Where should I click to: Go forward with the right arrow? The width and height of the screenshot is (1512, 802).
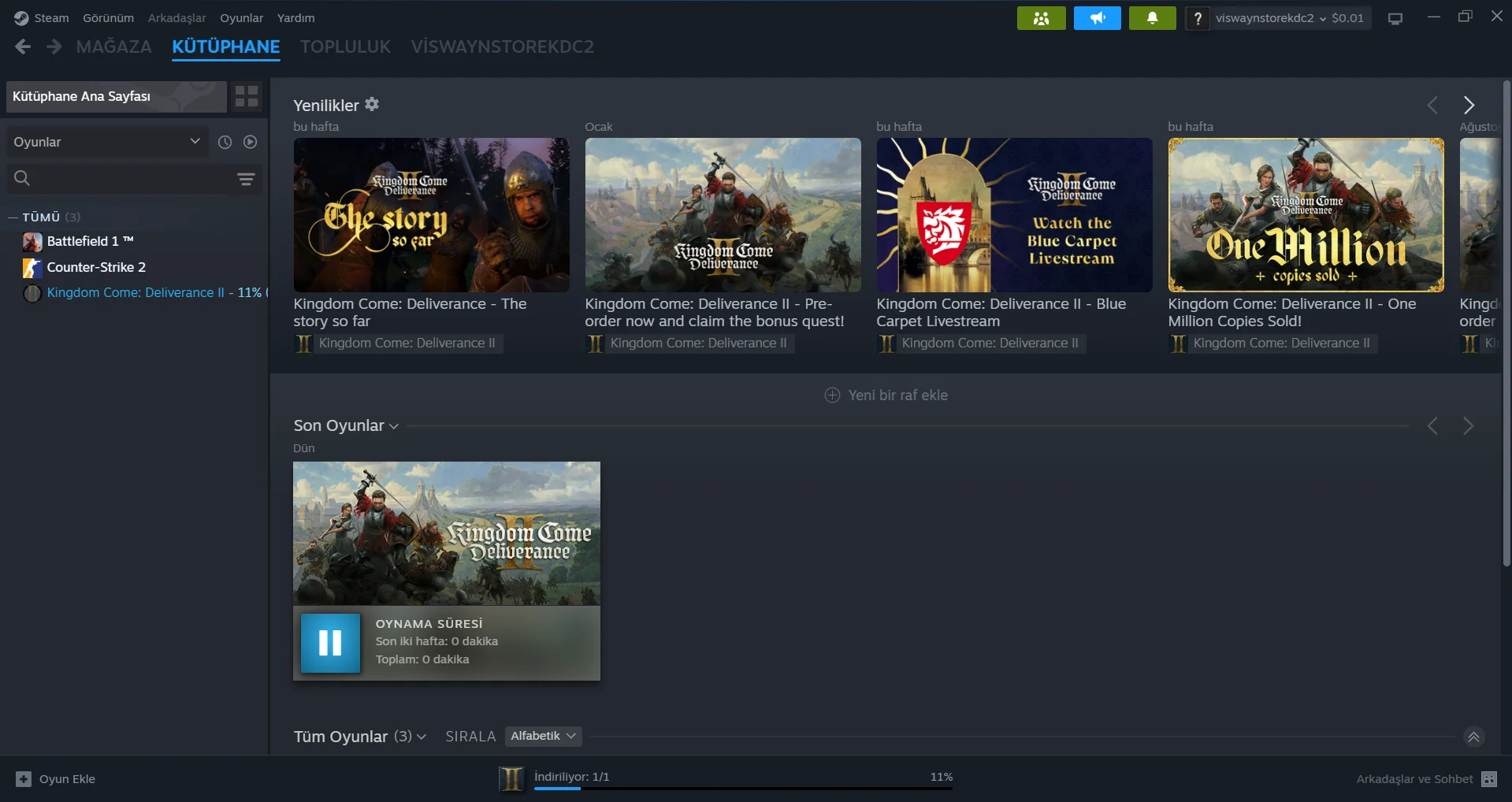54,47
